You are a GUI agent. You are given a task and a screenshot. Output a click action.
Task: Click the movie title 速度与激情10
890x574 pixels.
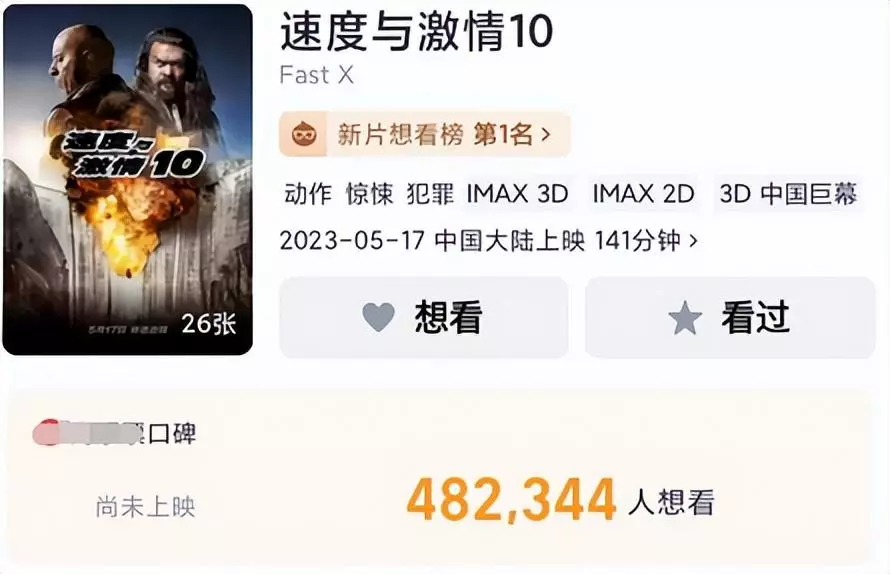tap(416, 32)
